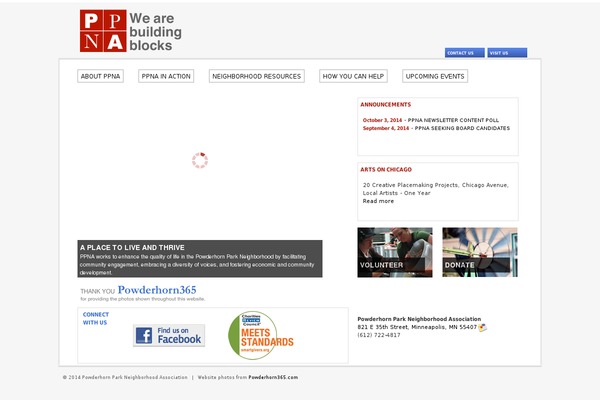Click the Find us on Facebook badge
Viewport: 600px width, 400px height.
pos(169,336)
